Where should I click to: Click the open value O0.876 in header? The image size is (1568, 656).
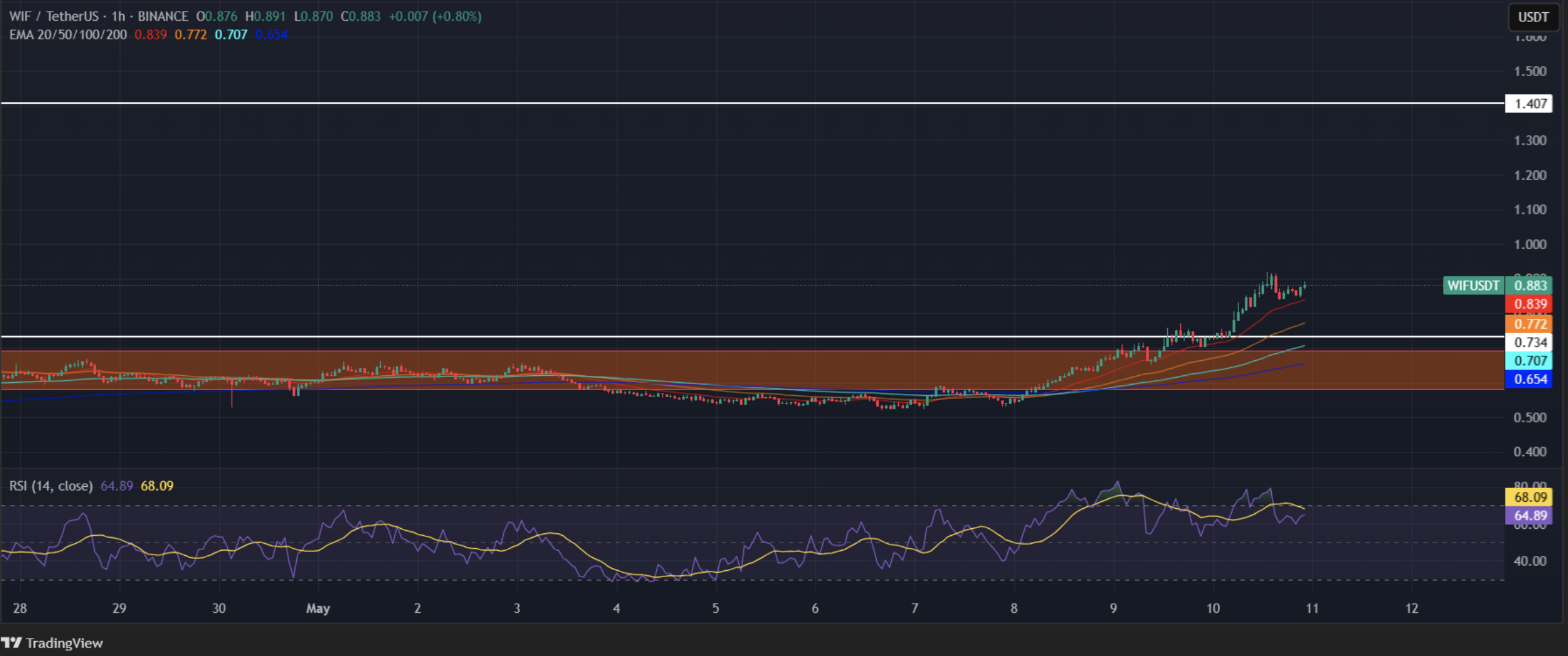pos(216,16)
